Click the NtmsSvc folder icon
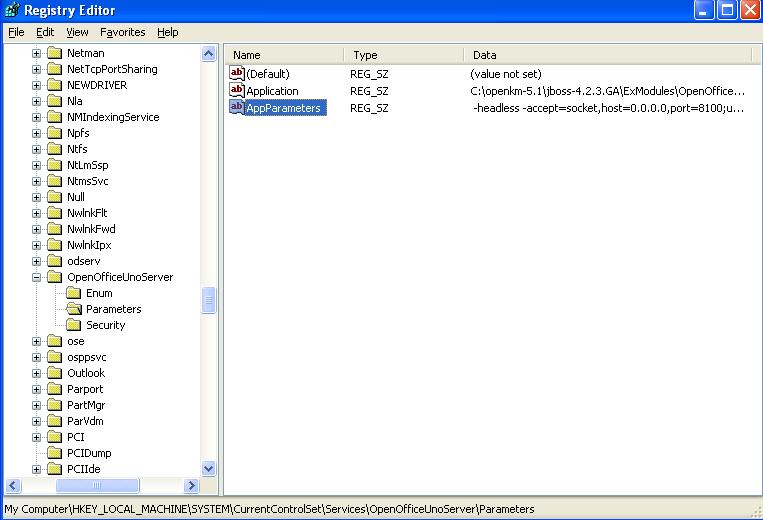The height and width of the screenshot is (520, 763). point(54,181)
